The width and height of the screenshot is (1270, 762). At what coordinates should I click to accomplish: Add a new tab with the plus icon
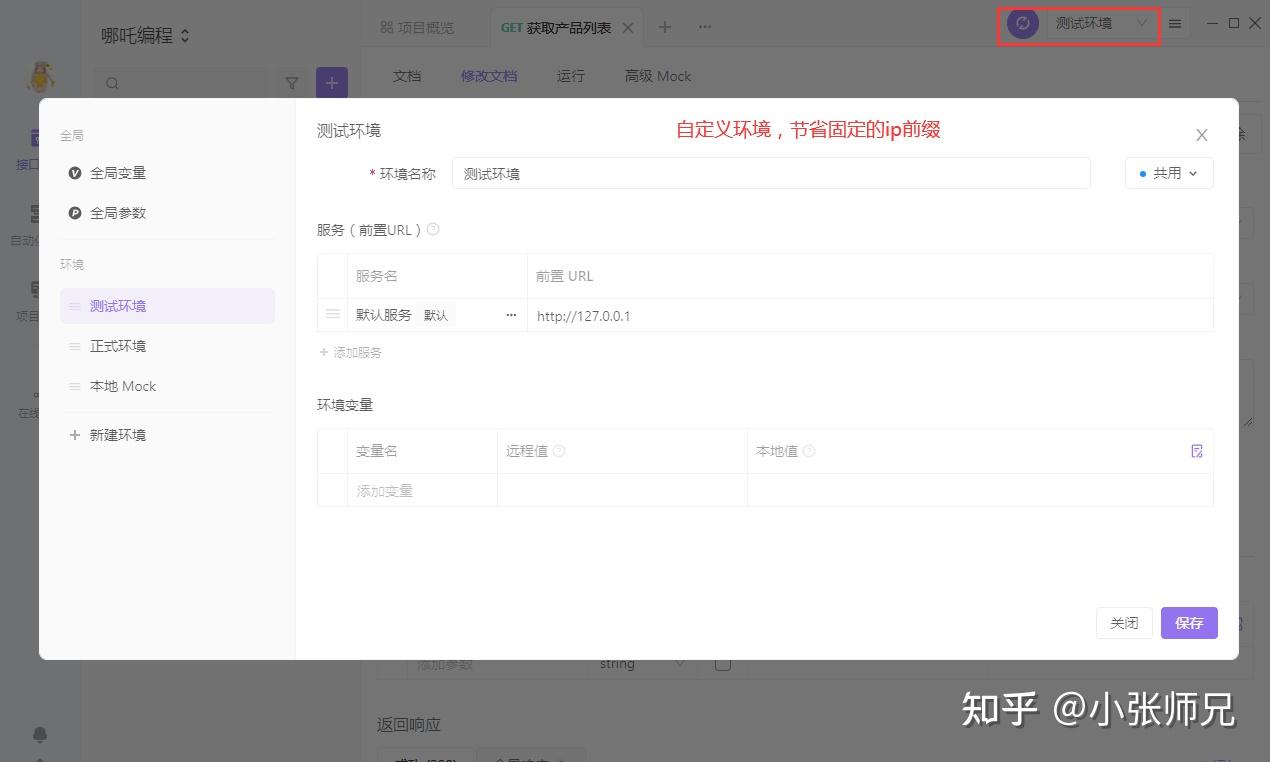click(665, 27)
